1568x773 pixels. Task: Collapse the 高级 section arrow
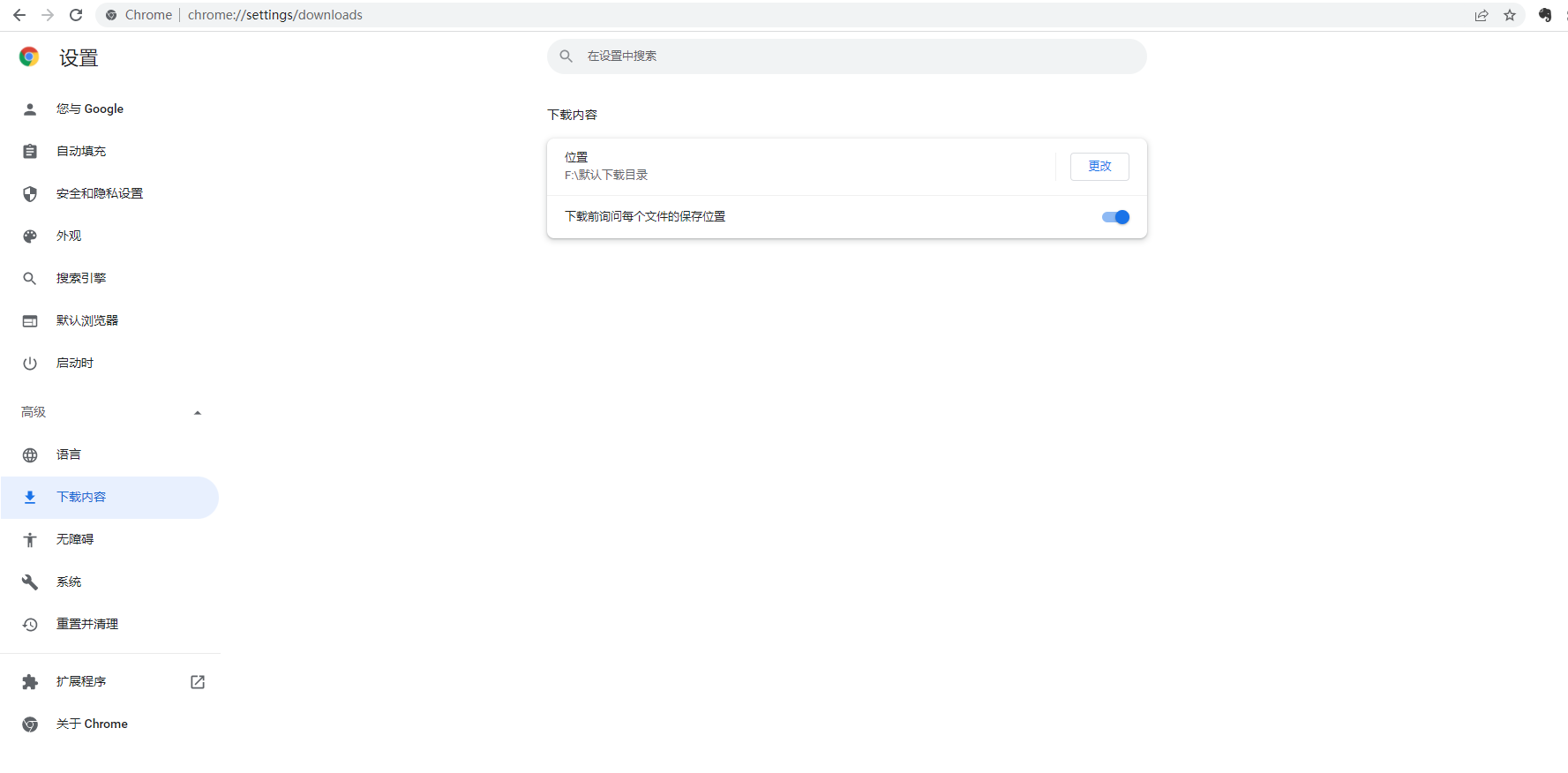click(198, 413)
